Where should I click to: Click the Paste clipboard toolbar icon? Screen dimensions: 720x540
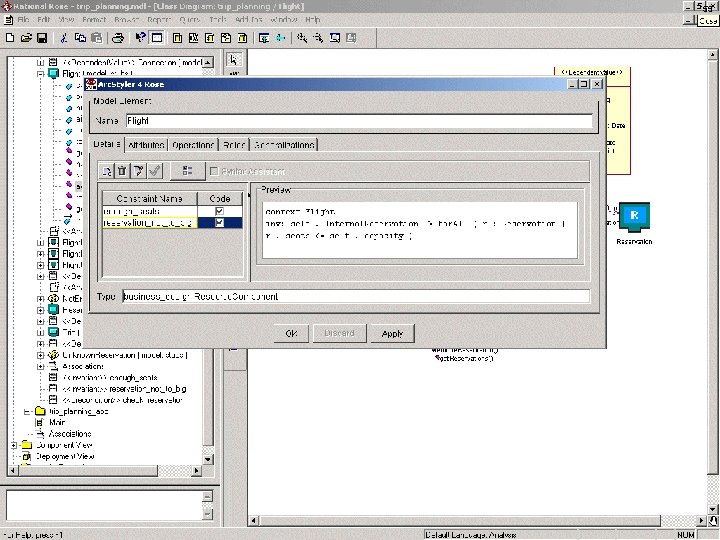click(x=96, y=38)
